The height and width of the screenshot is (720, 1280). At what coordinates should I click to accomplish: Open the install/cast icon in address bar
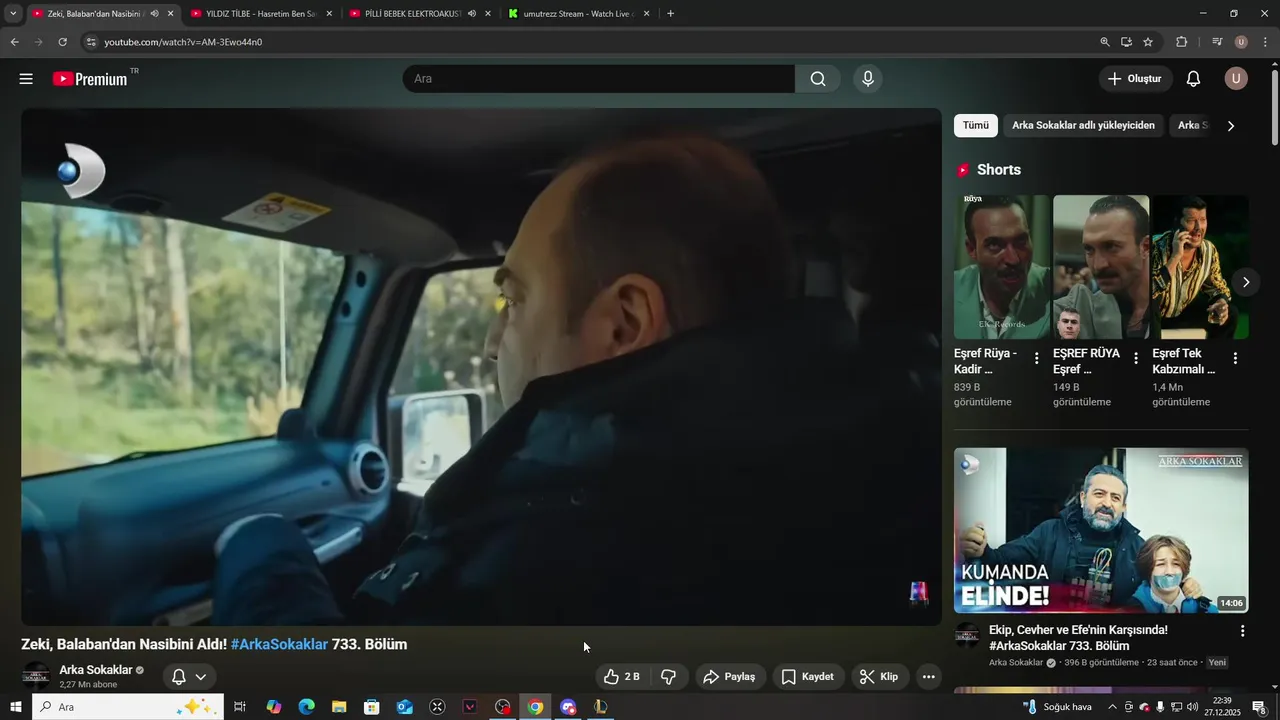click(1126, 42)
